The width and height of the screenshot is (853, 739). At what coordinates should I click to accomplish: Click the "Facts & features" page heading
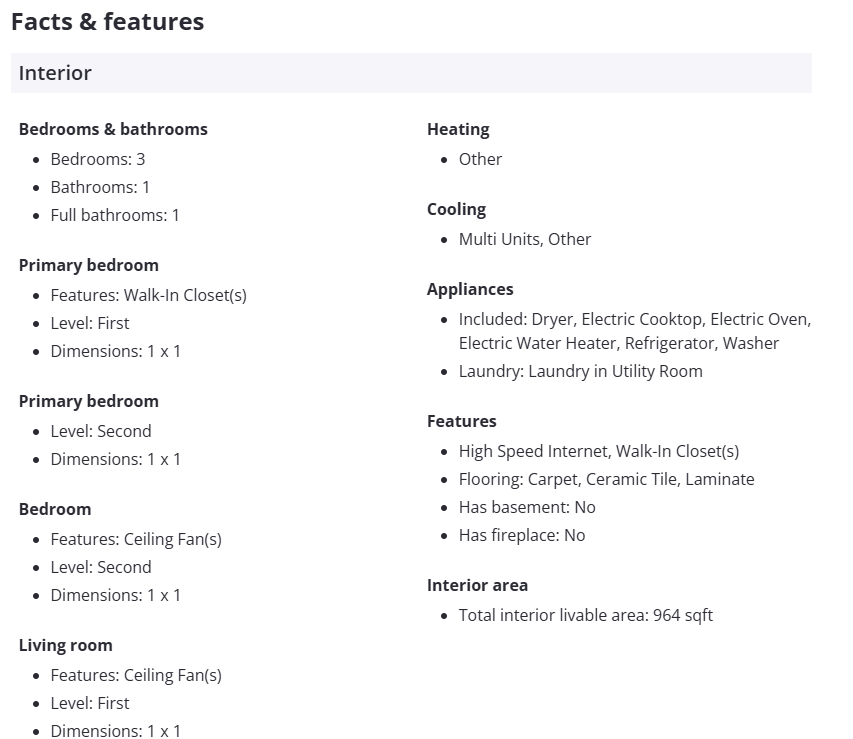(x=107, y=21)
